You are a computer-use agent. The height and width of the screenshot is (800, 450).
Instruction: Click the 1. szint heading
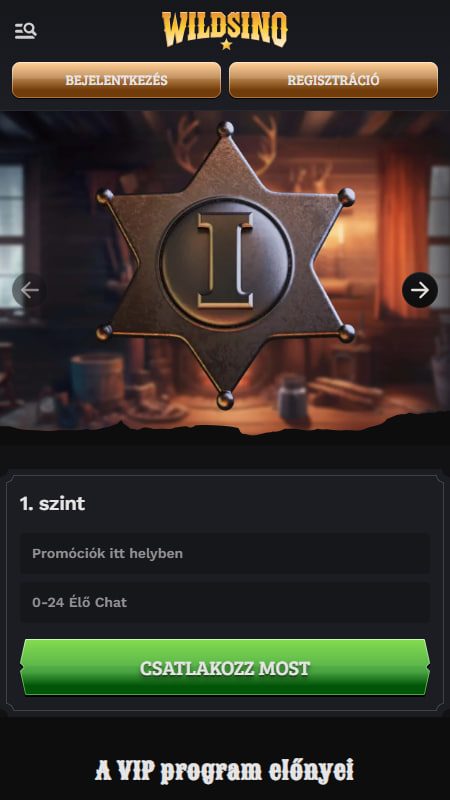click(52, 504)
